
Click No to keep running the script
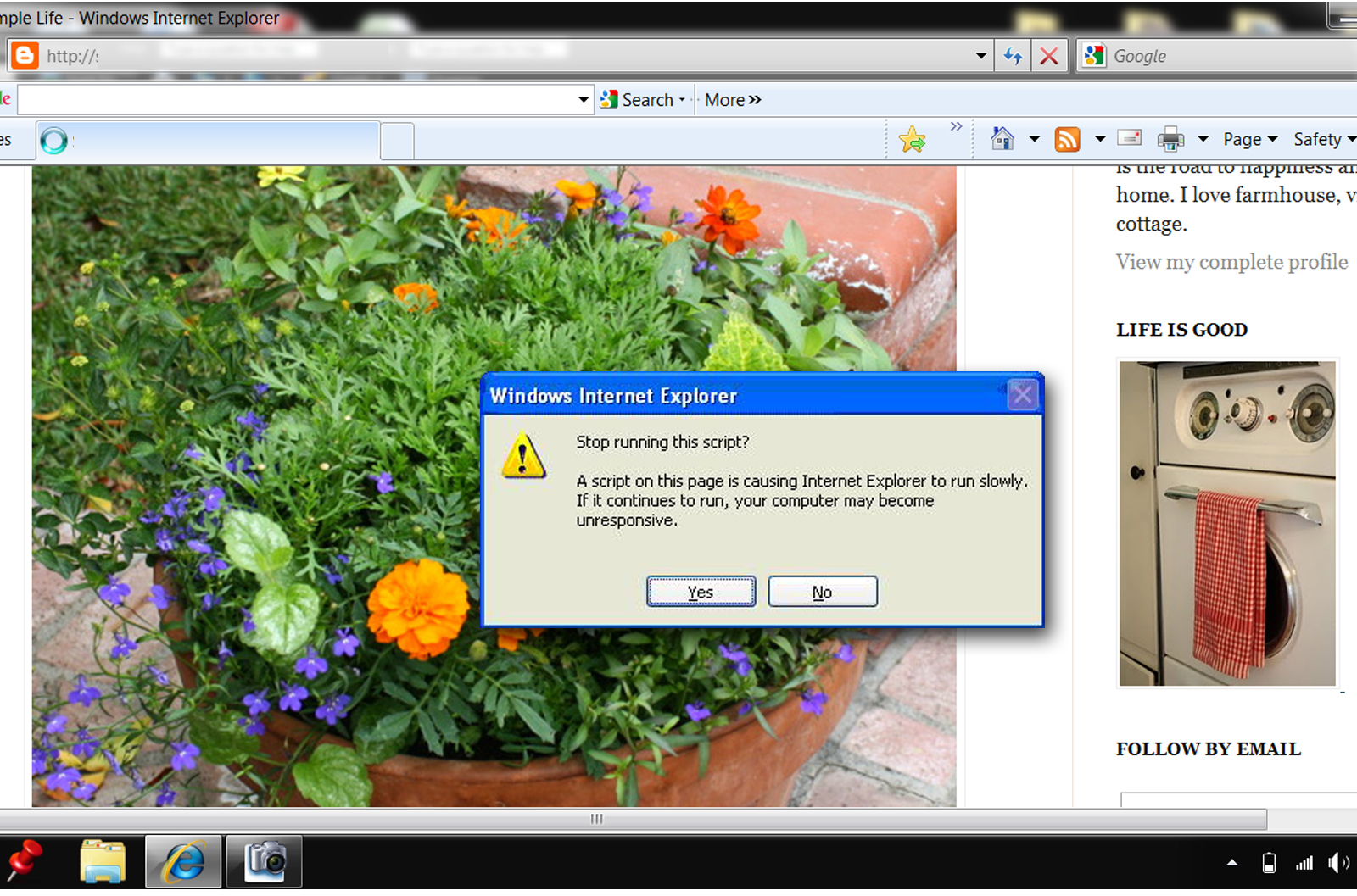[822, 592]
